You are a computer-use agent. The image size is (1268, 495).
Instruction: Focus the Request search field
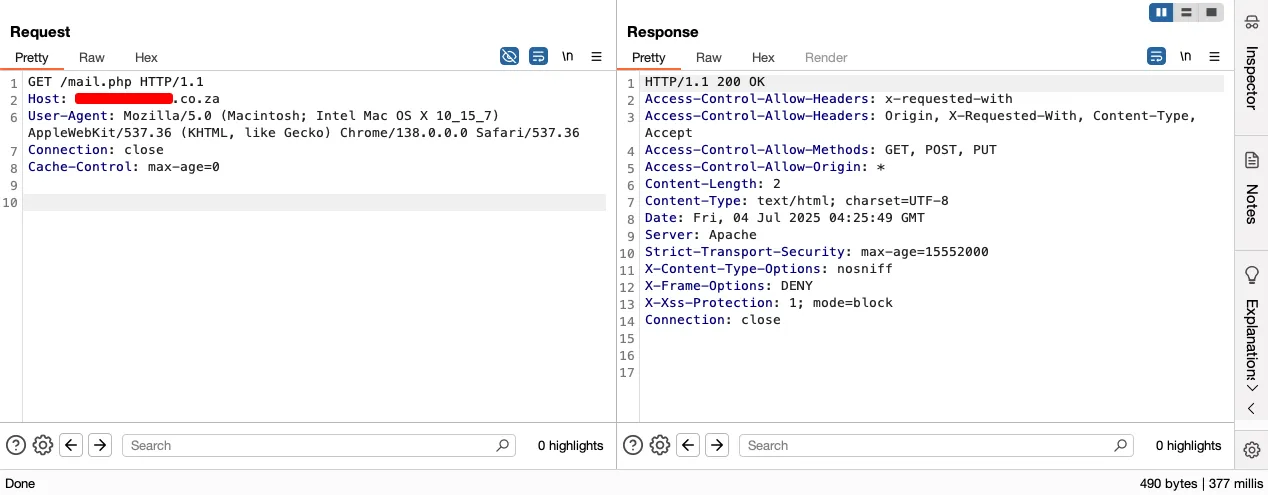tap(319, 445)
